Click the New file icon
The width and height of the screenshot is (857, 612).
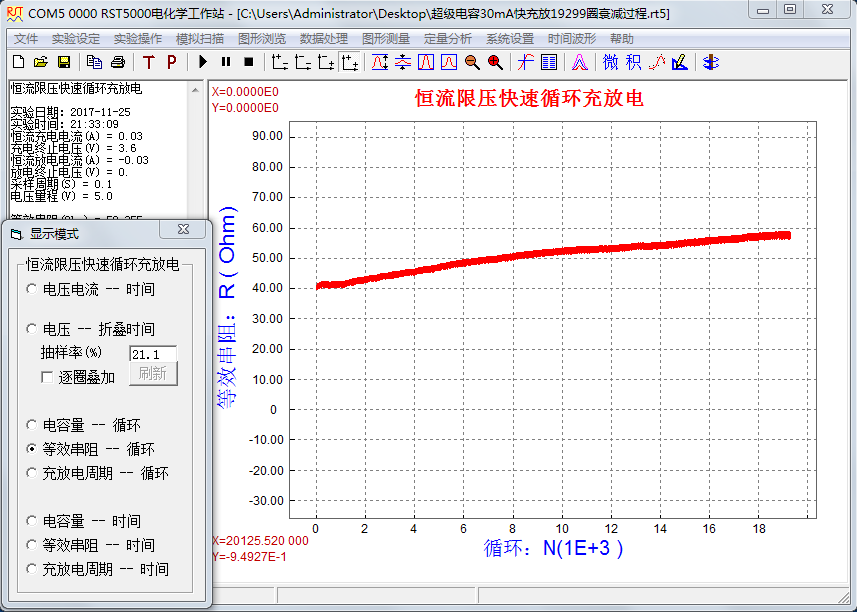click(17, 62)
